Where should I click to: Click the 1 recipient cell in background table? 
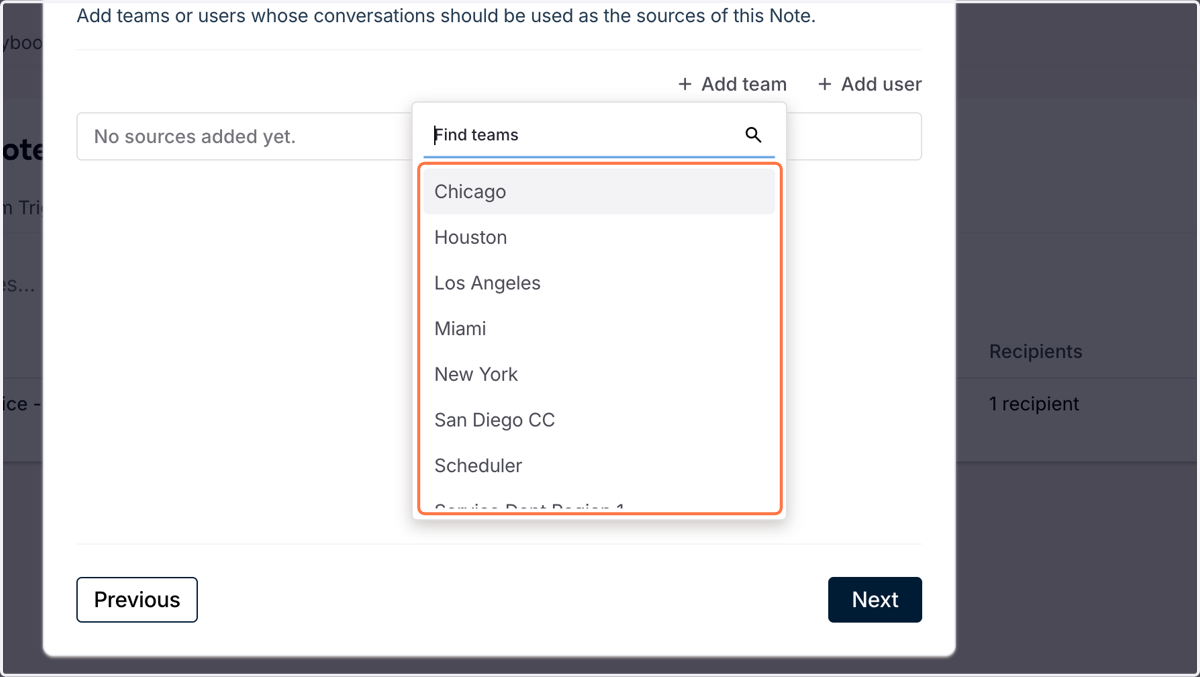tap(1034, 404)
